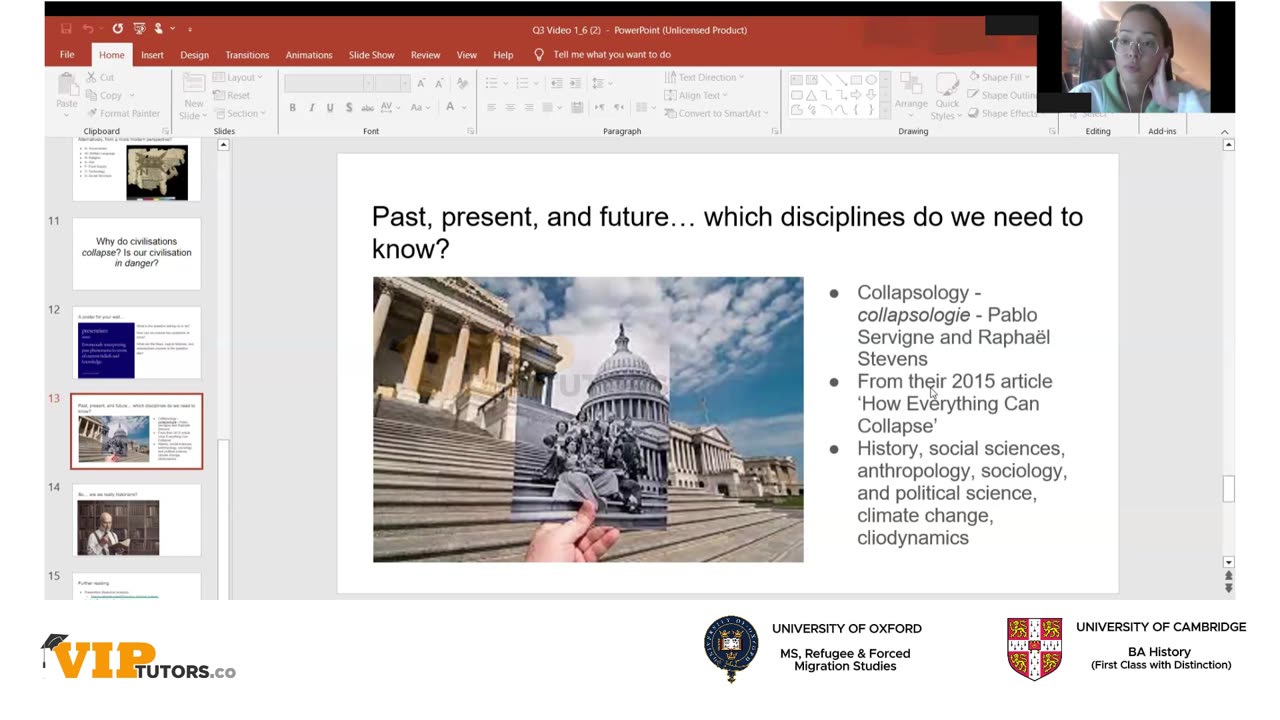Collapse the ribbon with the chevron arrow

[x=1224, y=131]
